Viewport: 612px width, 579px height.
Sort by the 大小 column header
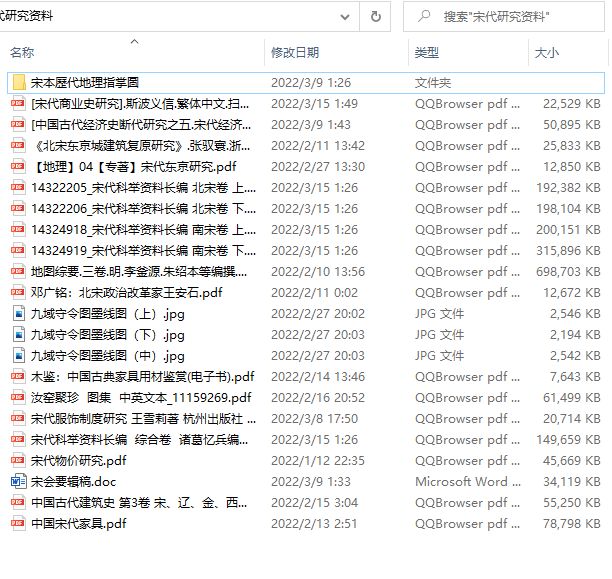pos(546,52)
